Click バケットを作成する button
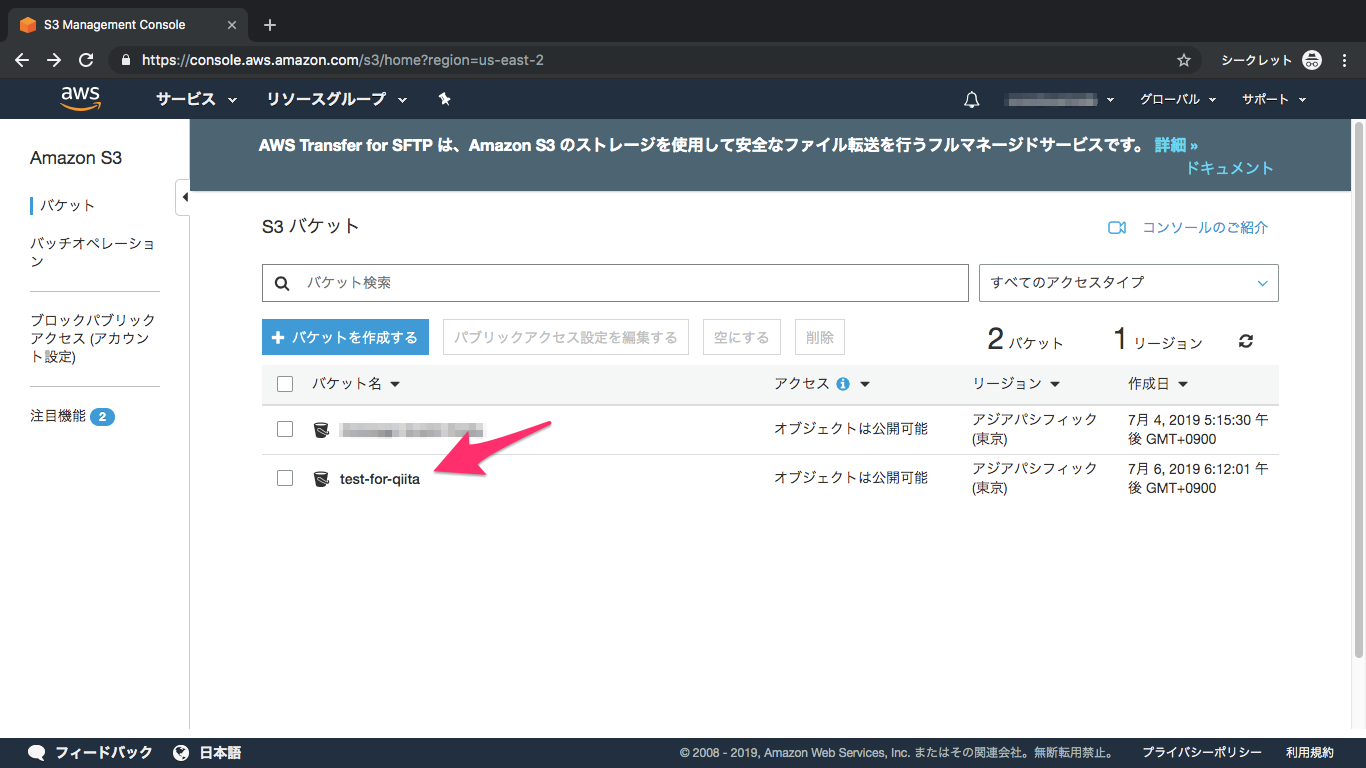 [345, 338]
